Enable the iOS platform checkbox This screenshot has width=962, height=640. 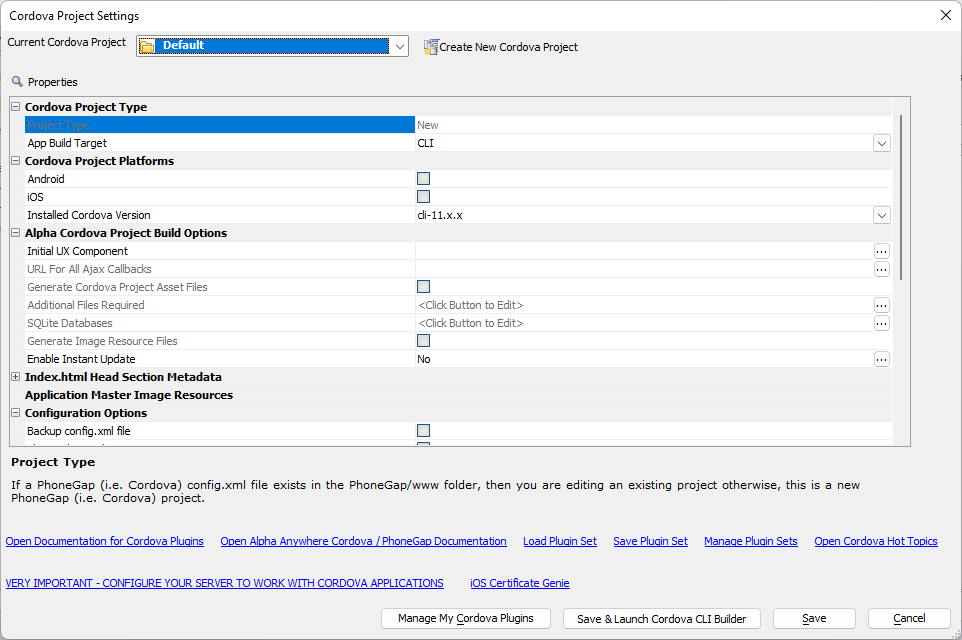pos(423,196)
